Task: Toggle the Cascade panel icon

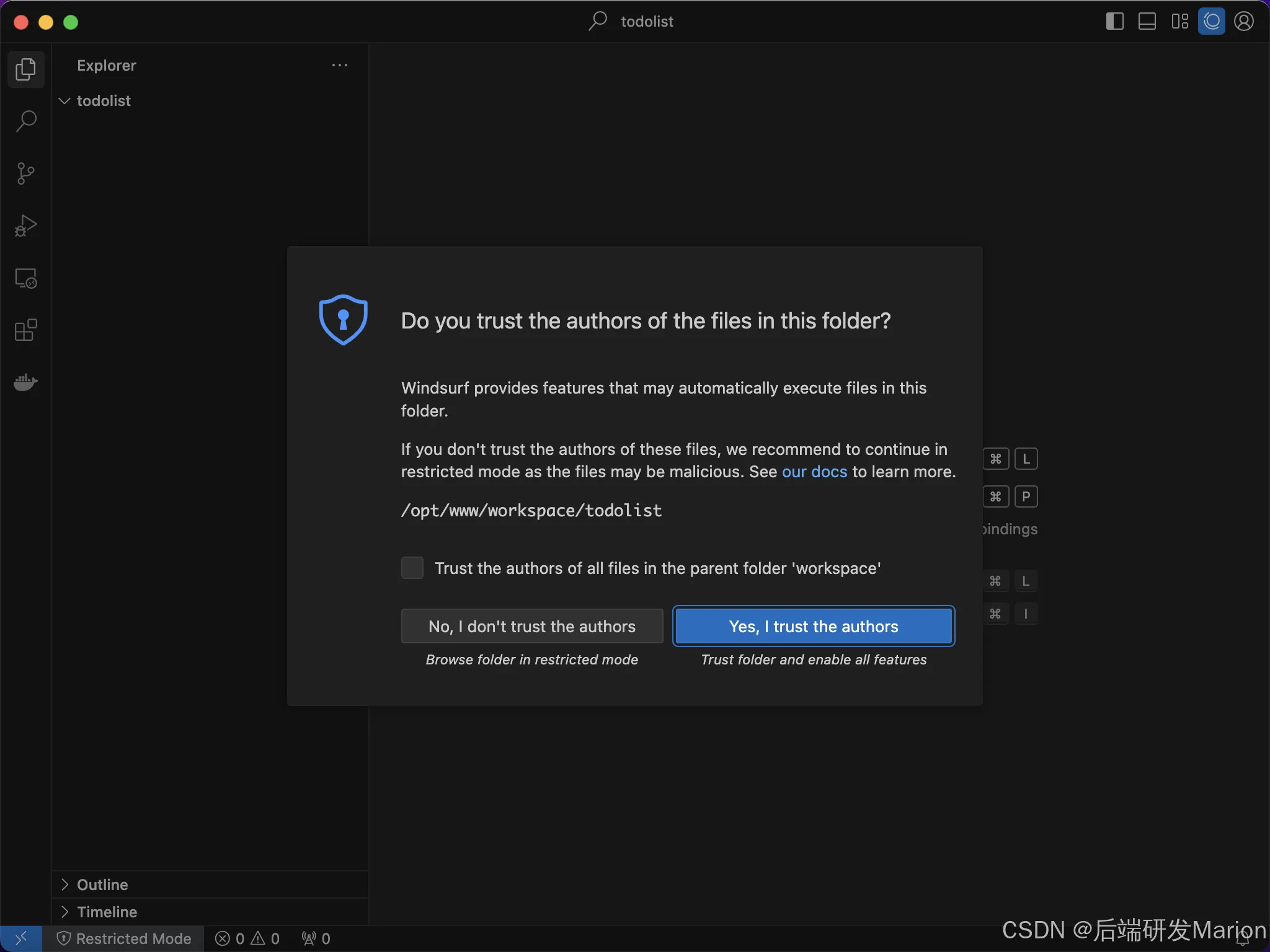Action: (1212, 22)
